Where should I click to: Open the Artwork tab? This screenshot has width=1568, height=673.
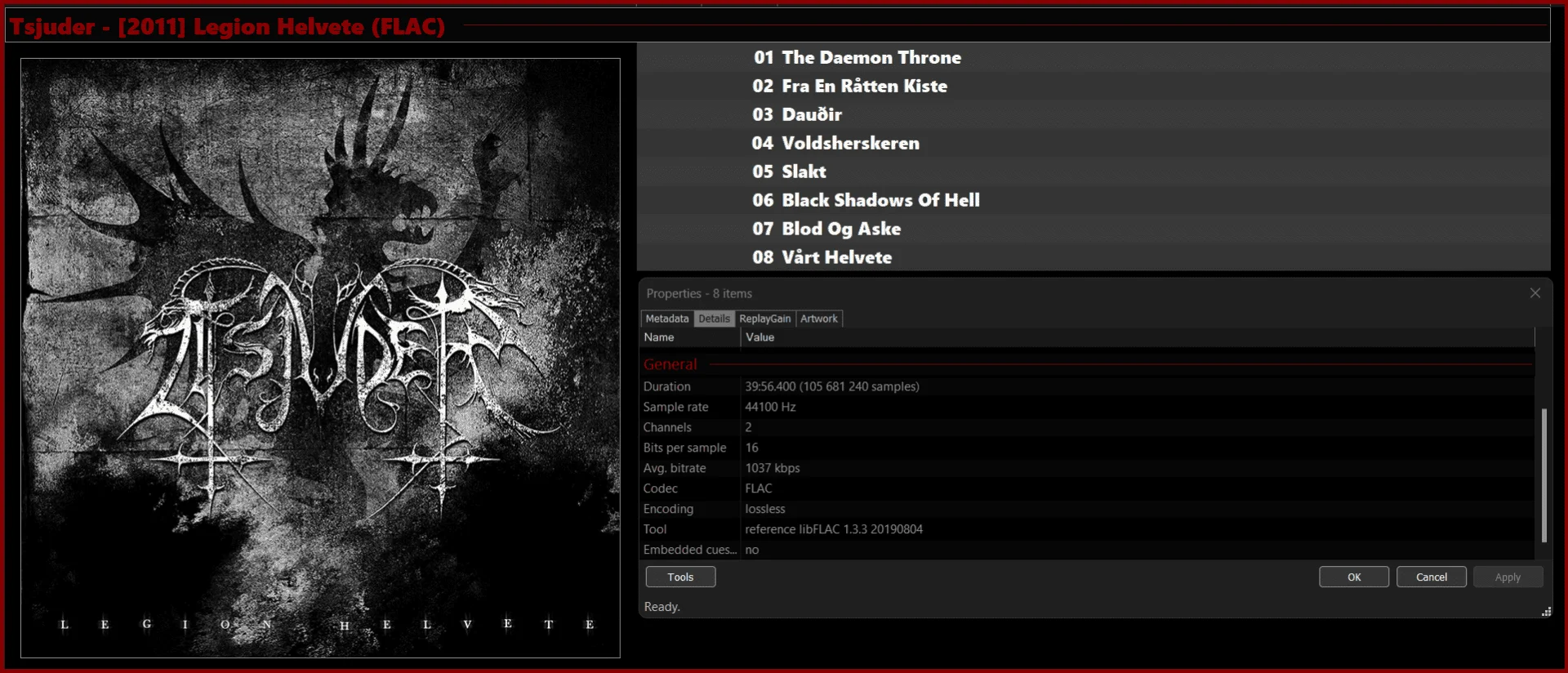[818, 319]
